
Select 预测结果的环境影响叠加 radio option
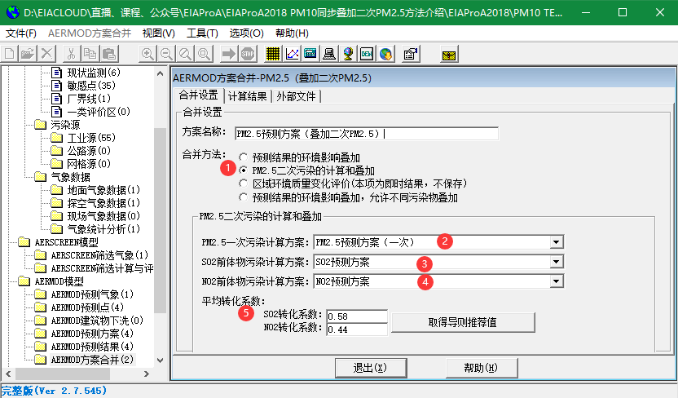tap(243, 157)
